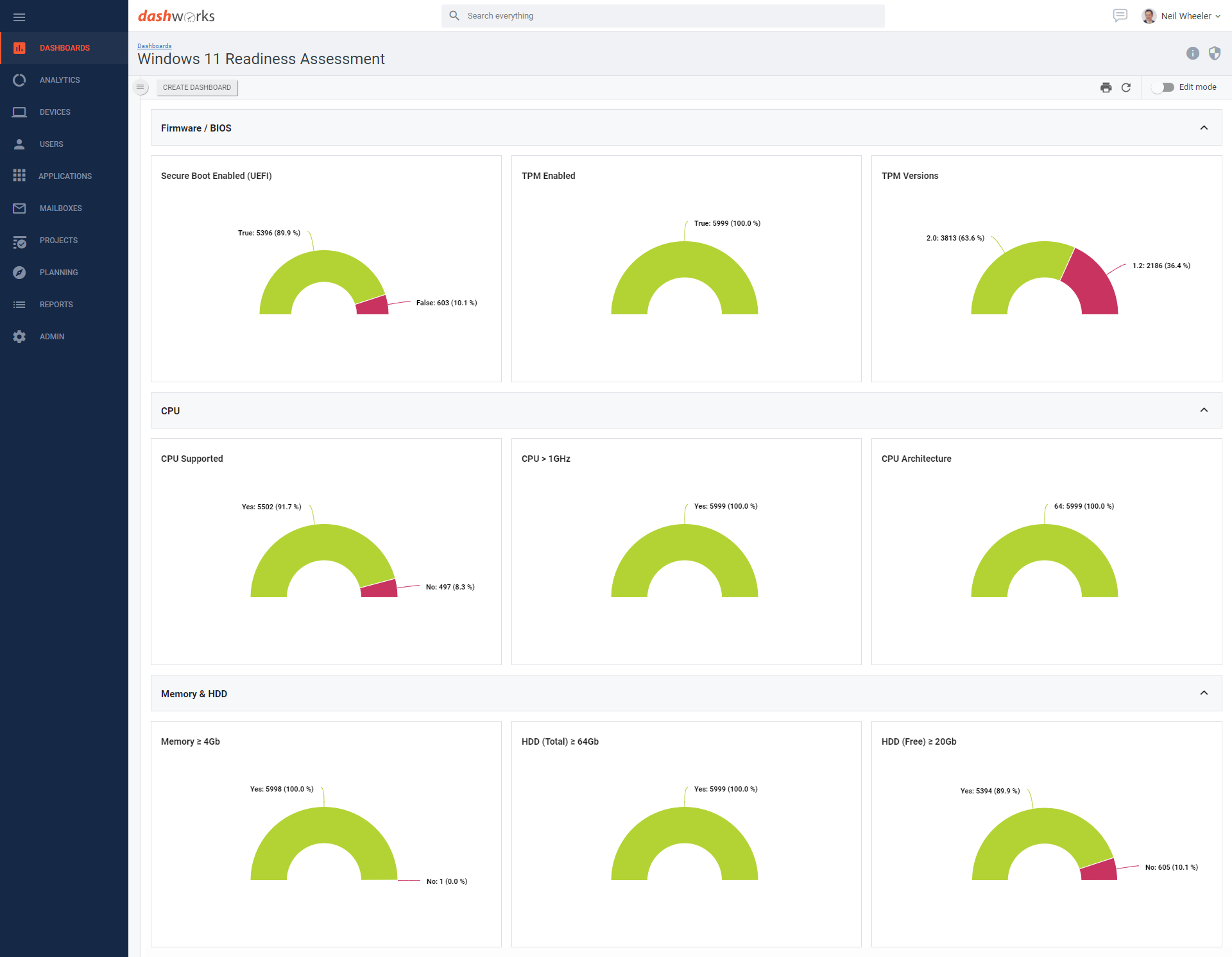1232x957 pixels.
Task: Follow the Dashboards breadcrumb link
Action: (154, 46)
